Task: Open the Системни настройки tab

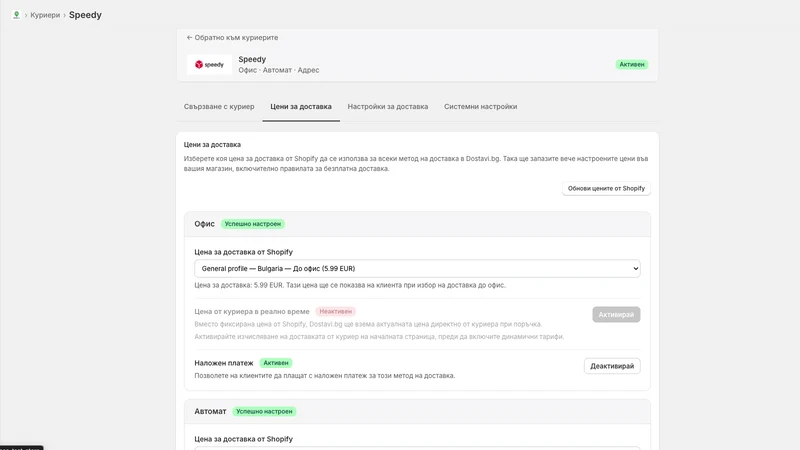Action: pos(481,107)
